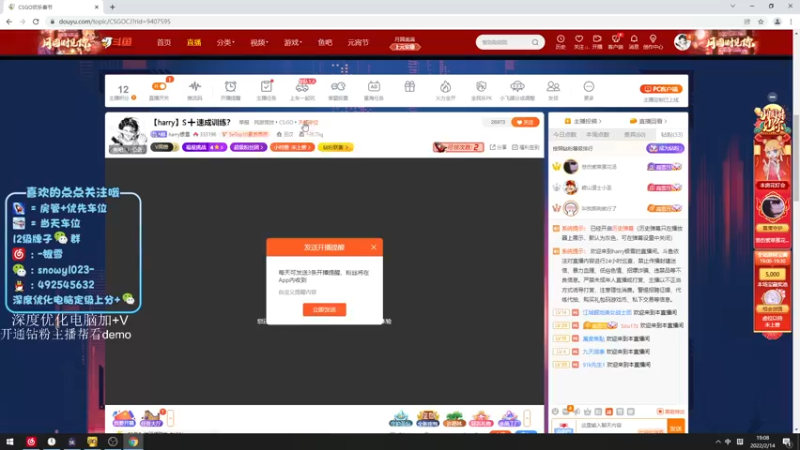Open the 福星挑战 purple badge
800x450 pixels.
pos(204,147)
